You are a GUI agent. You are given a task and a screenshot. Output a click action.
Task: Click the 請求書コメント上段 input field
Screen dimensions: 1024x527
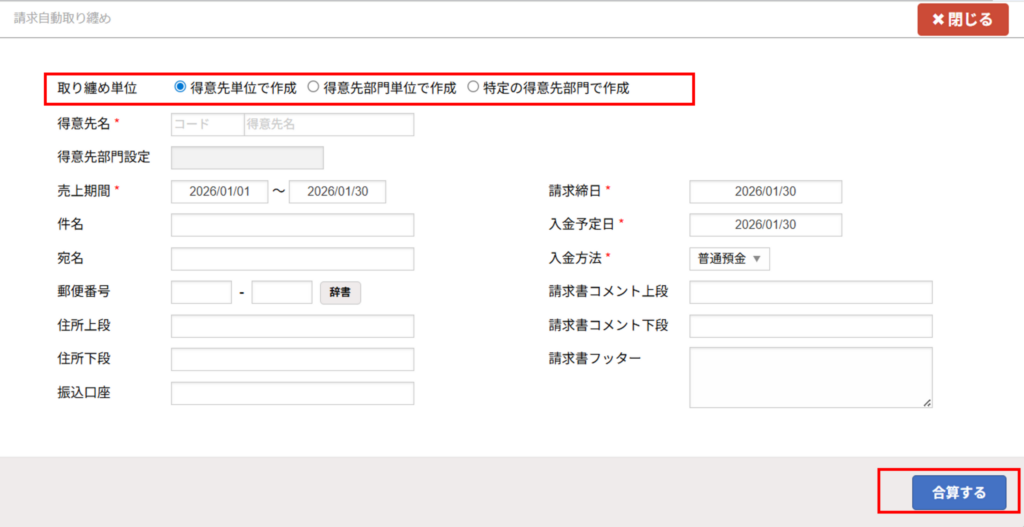[810, 292]
